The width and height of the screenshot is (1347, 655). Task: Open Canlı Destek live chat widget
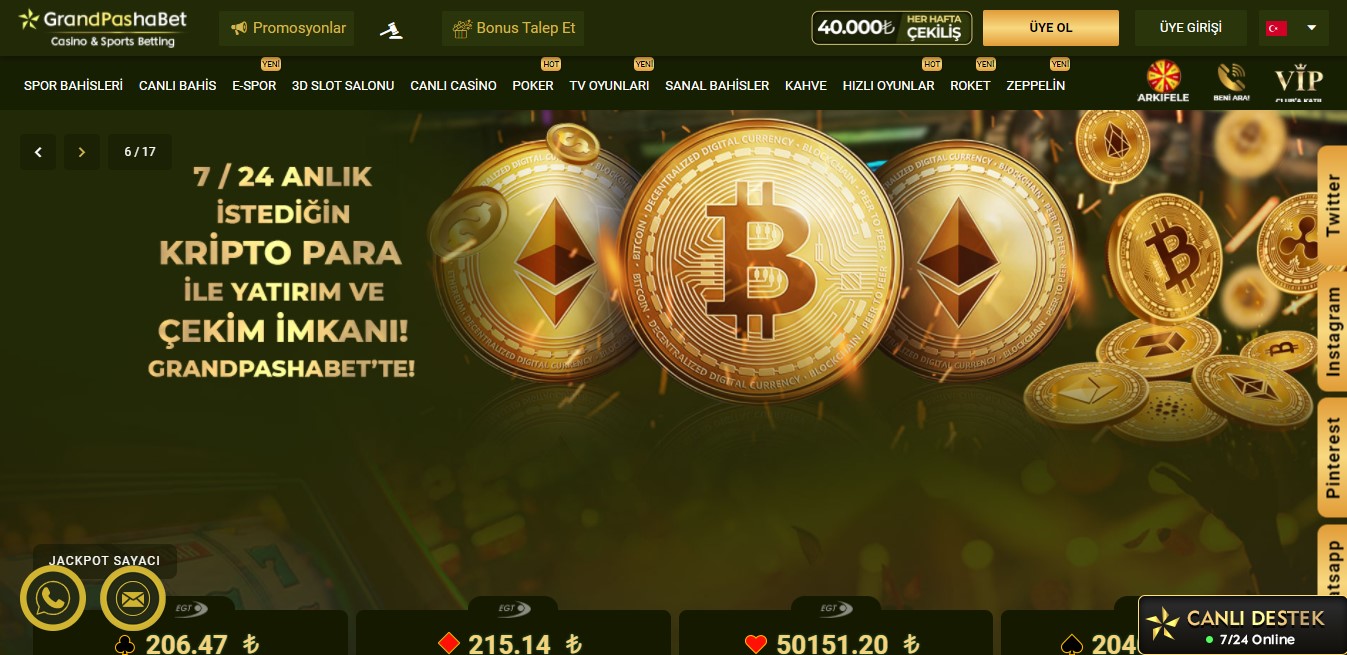pos(1242,625)
